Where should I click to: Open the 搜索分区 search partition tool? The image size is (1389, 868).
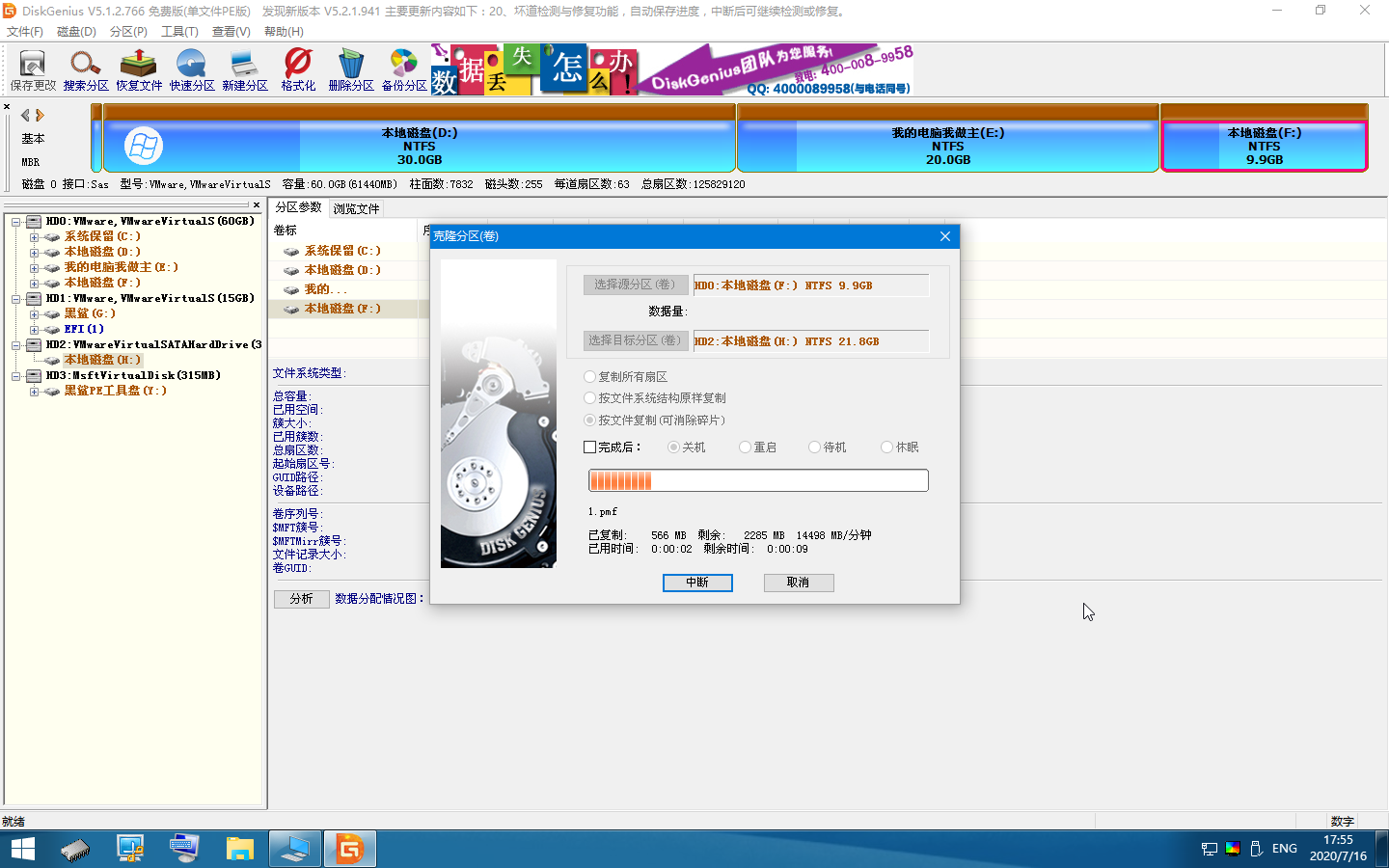tap(86, 70)
